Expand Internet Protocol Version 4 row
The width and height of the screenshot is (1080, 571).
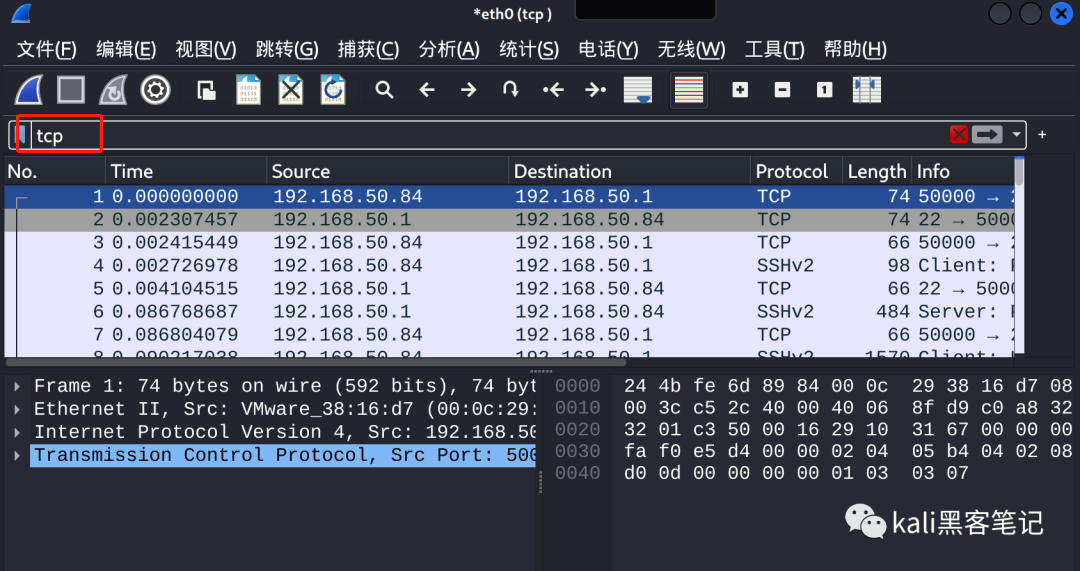pyautogui.click(x=18, y=433)
